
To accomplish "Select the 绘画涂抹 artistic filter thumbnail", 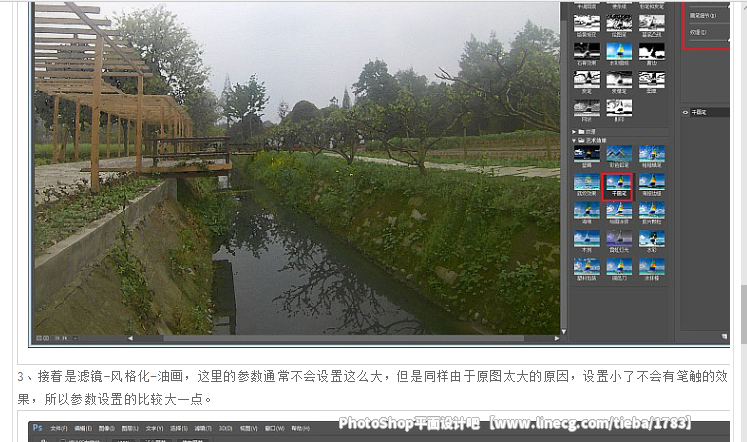I will 619,210.
